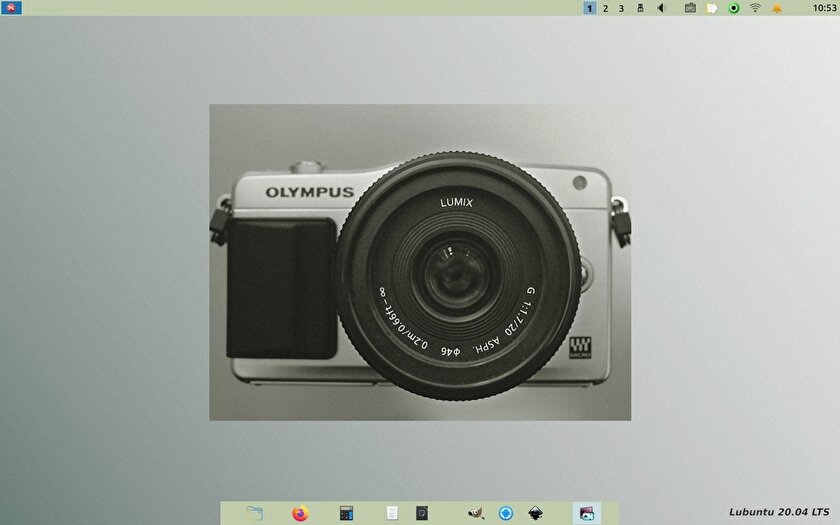Select the active image viewer dock icon
The height and width of the screenshot is (525, 840).
[587, 513]
